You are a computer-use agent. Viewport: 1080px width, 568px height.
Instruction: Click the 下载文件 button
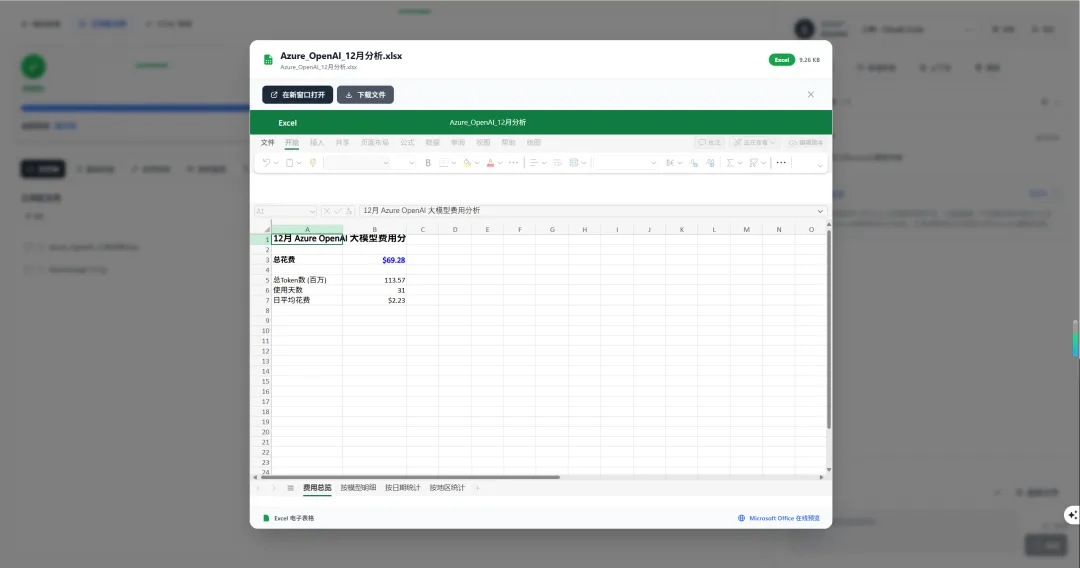[365, 94]
